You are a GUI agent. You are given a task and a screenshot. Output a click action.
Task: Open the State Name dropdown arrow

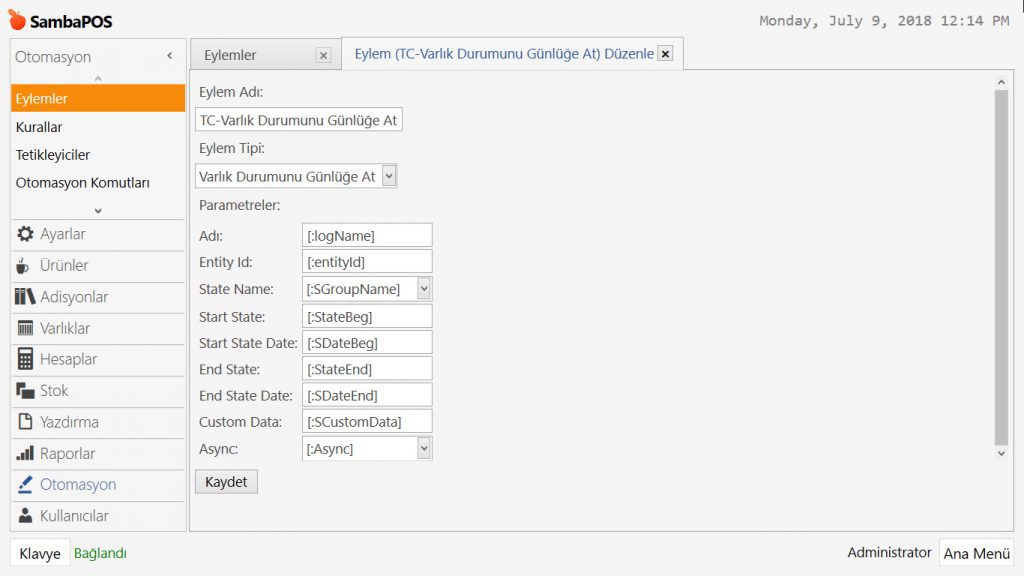pos(424,289)
